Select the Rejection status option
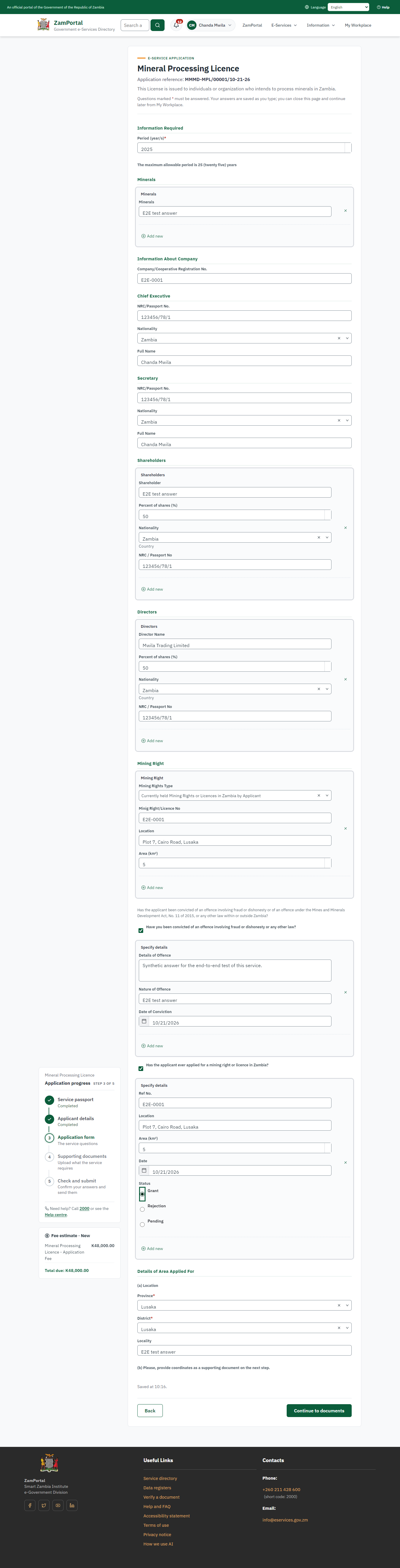 pyautogui.click(x=142, y=1209)
